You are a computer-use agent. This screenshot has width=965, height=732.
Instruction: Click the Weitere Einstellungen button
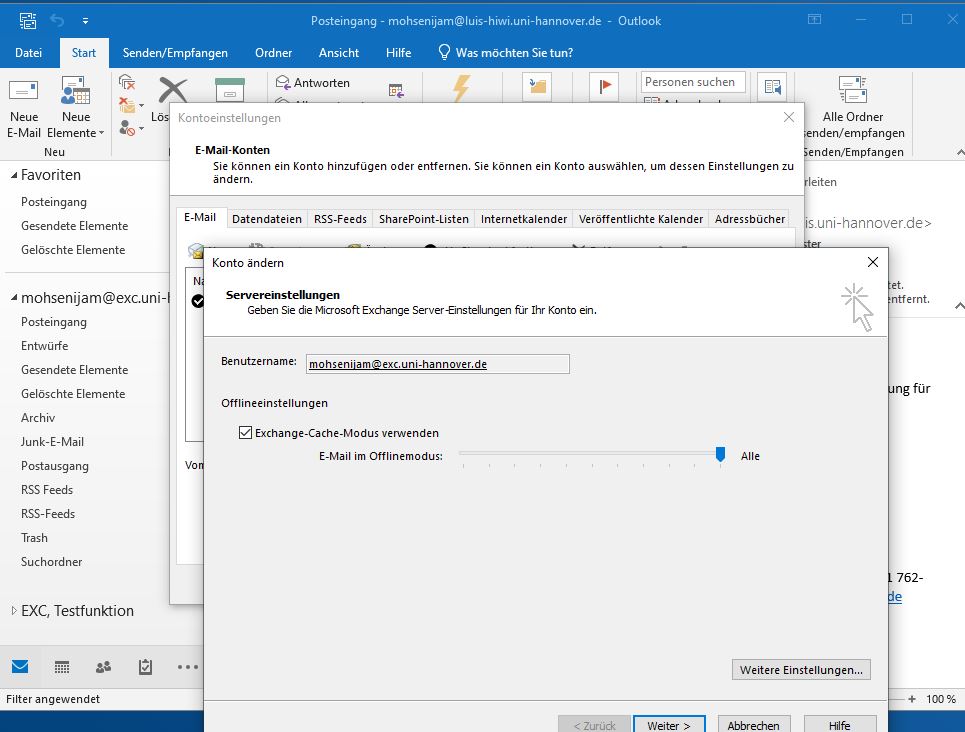point(801,670)
